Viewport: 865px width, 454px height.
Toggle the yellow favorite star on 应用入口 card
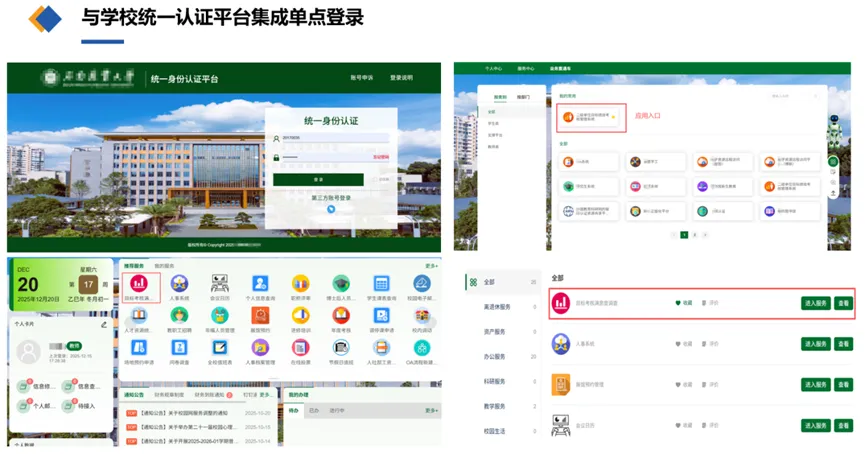click(x=613, y=117)
